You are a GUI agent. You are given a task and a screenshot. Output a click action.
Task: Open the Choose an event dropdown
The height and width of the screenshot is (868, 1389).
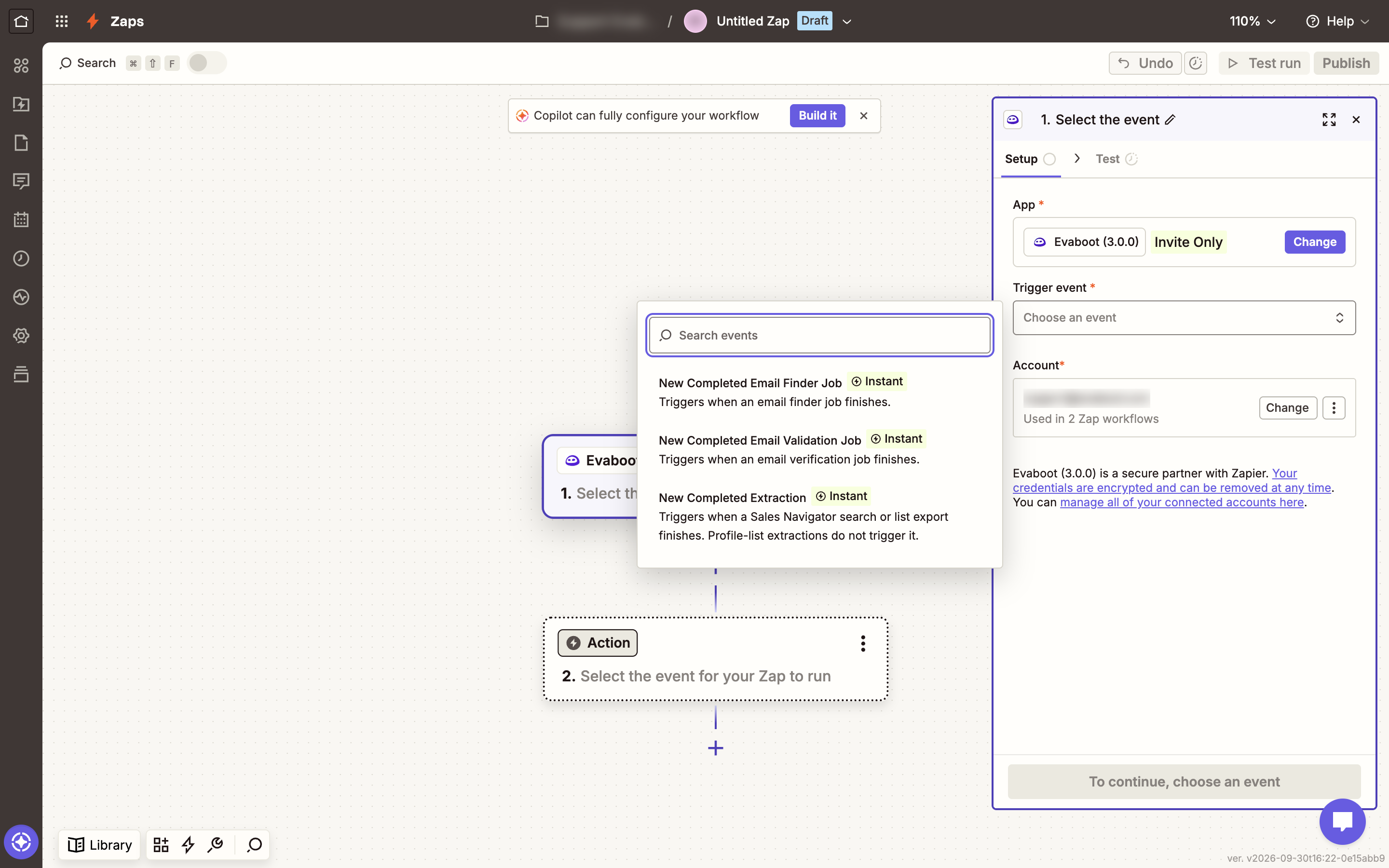coord(1184,317)
